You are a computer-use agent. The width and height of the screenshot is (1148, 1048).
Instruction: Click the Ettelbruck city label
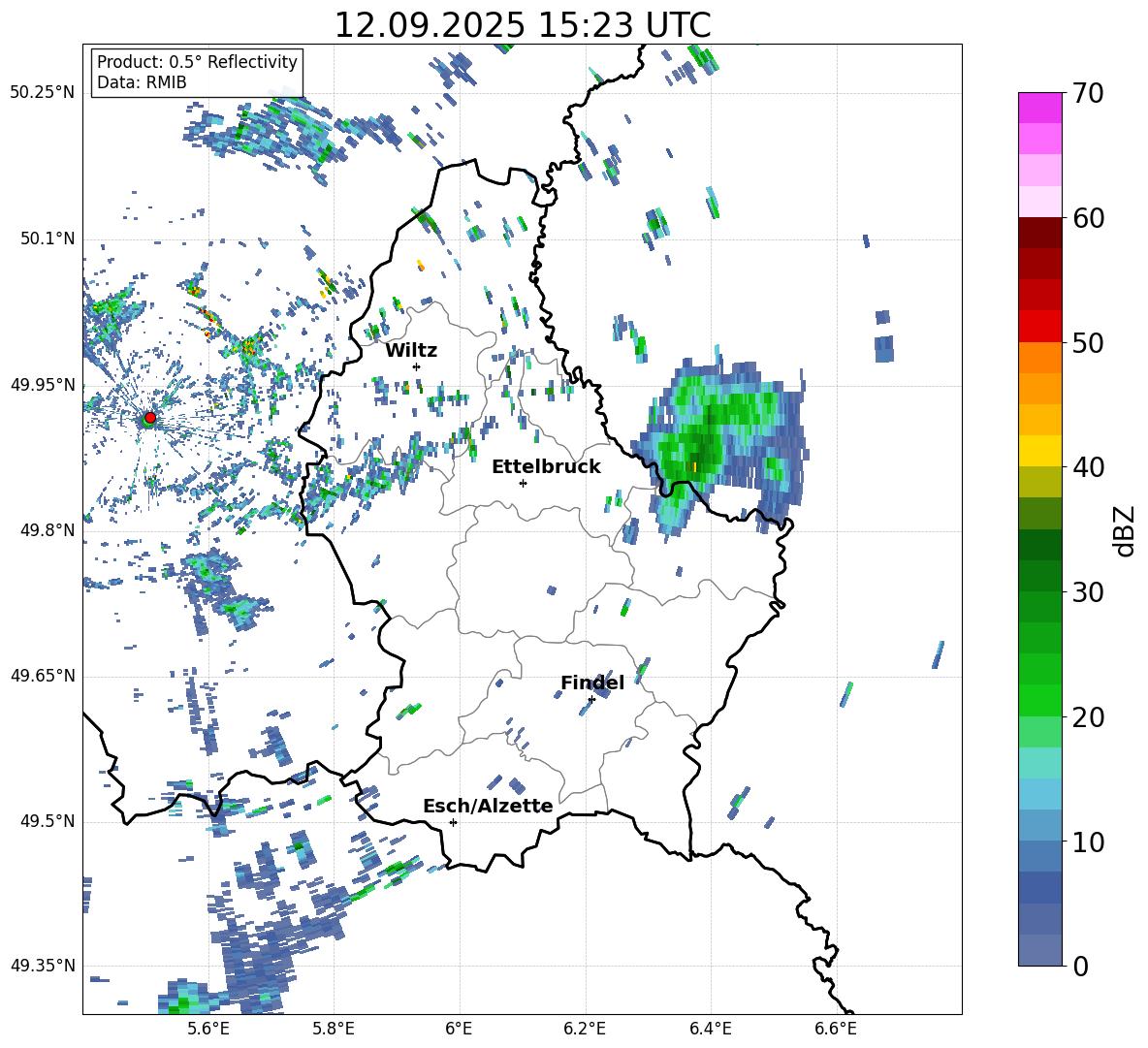546,467
